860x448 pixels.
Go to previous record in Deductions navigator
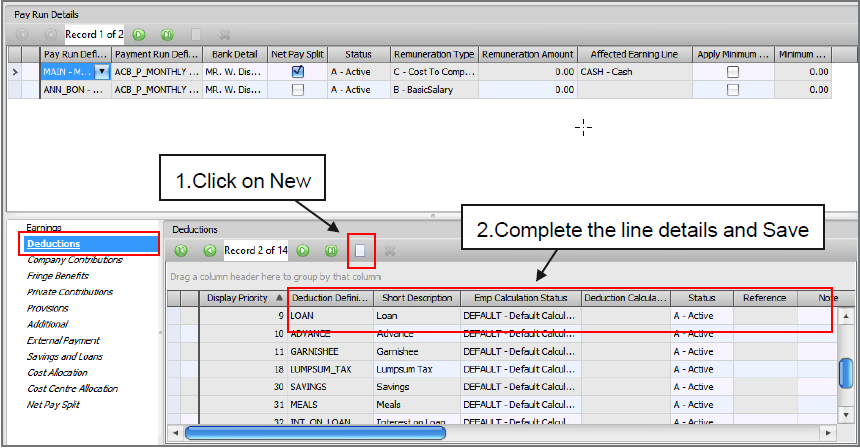click(210, 251)
